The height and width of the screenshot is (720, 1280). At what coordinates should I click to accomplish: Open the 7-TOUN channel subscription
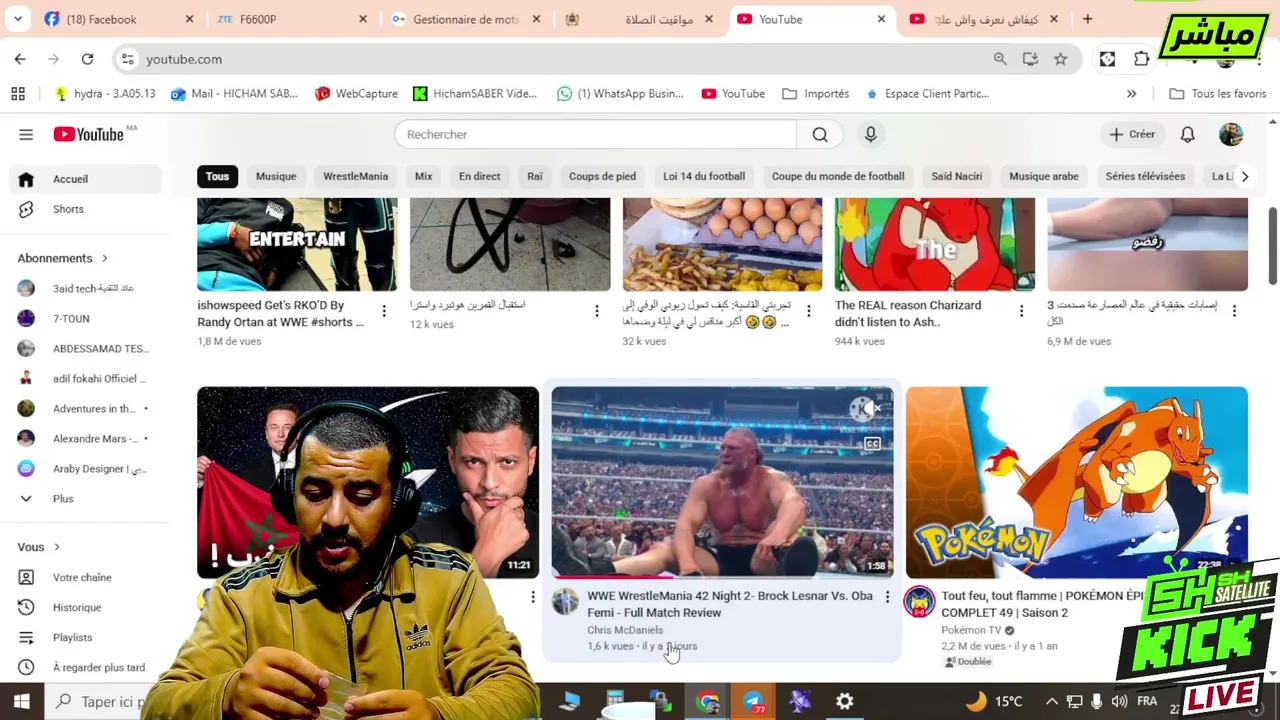coord(85,318)
